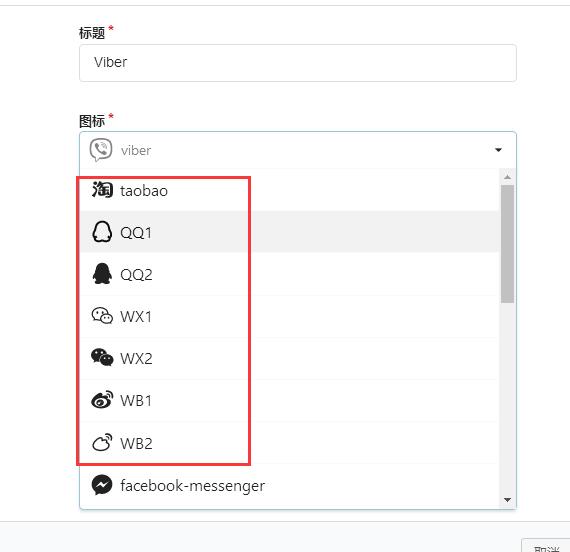
Task: Click the viber phone icon in selector
Action: coord(101,149)
